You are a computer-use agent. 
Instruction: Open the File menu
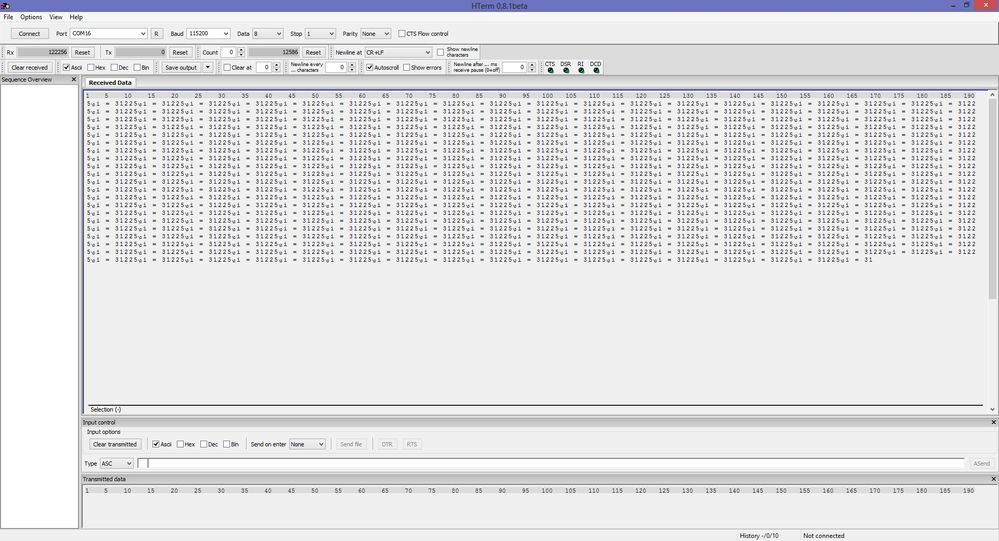8,17
